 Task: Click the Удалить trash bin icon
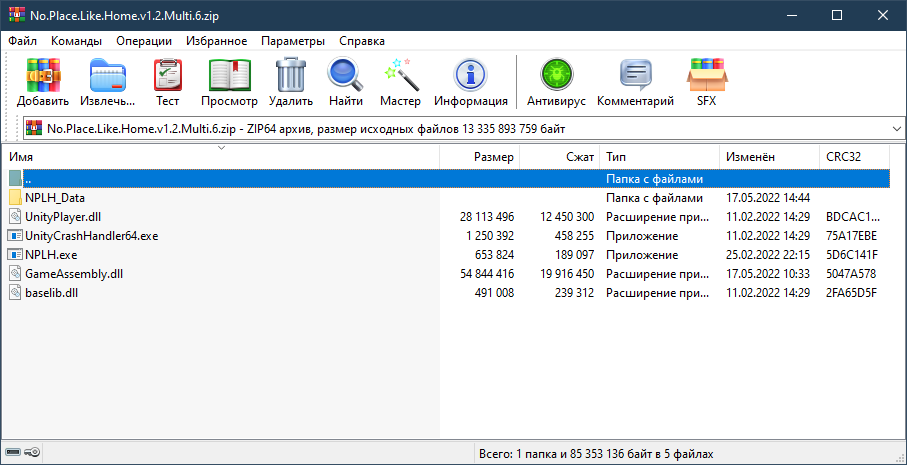tap(290, 82)
